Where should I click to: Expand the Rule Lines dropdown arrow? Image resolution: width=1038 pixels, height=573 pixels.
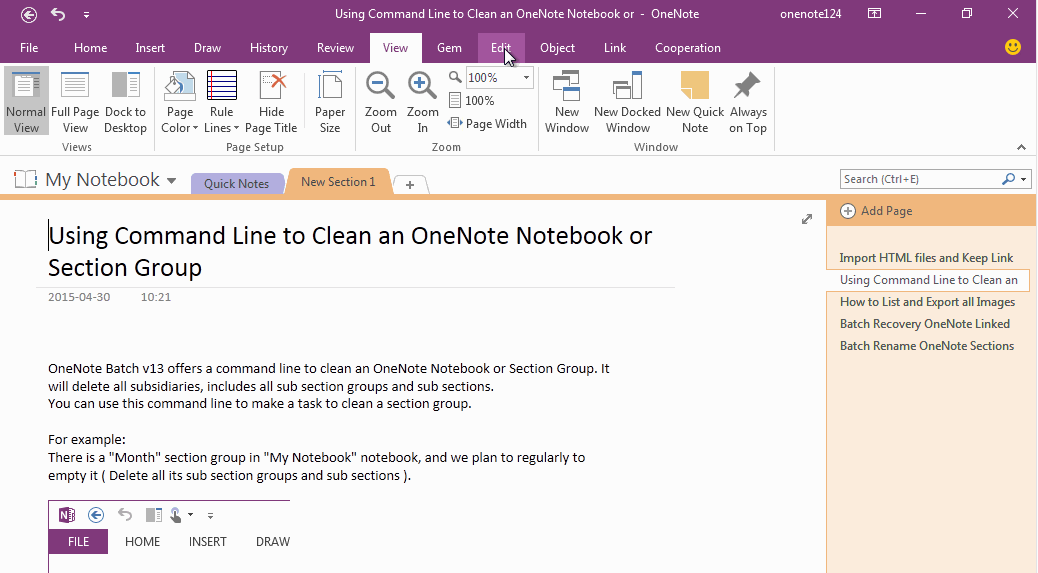(236, 128)
